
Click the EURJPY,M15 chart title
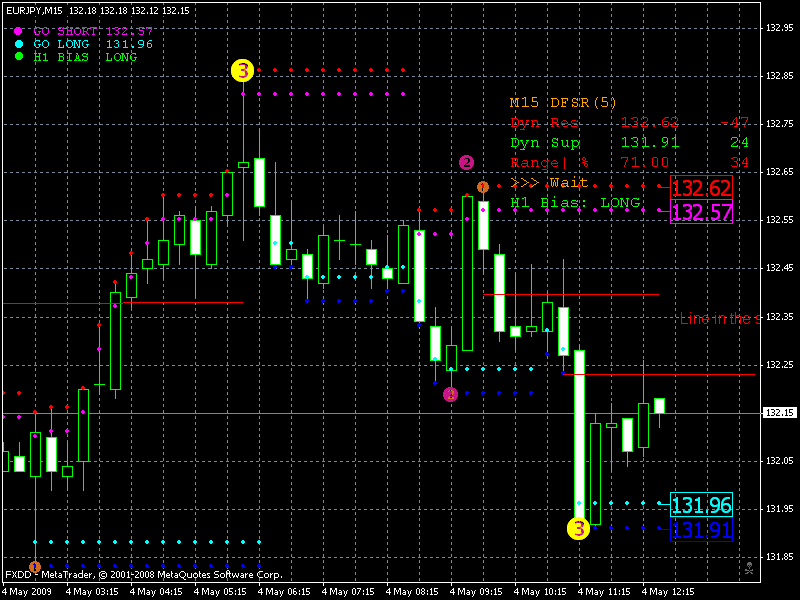coord(34,10)
